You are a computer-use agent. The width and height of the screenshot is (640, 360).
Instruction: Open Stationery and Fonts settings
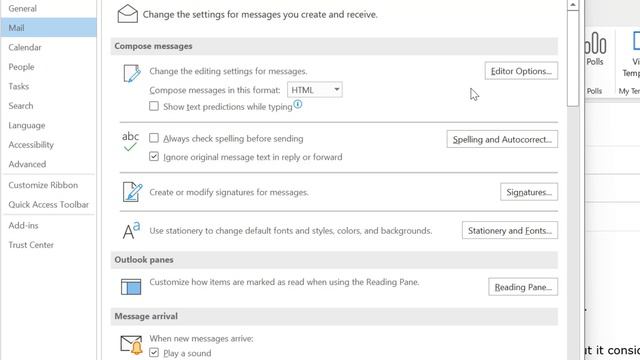click(510, 231)
